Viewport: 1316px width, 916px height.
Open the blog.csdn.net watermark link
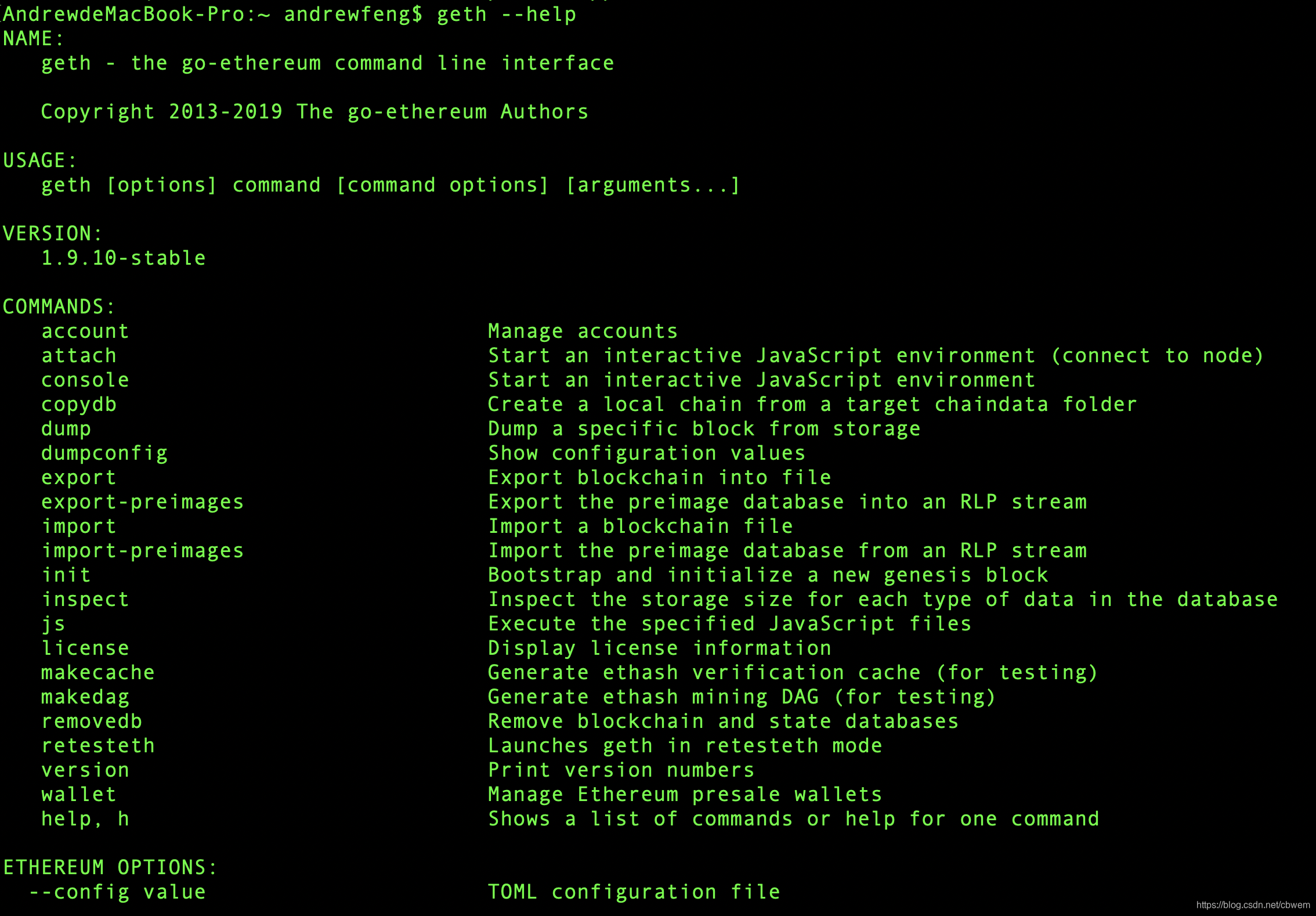pos(1253,905)
